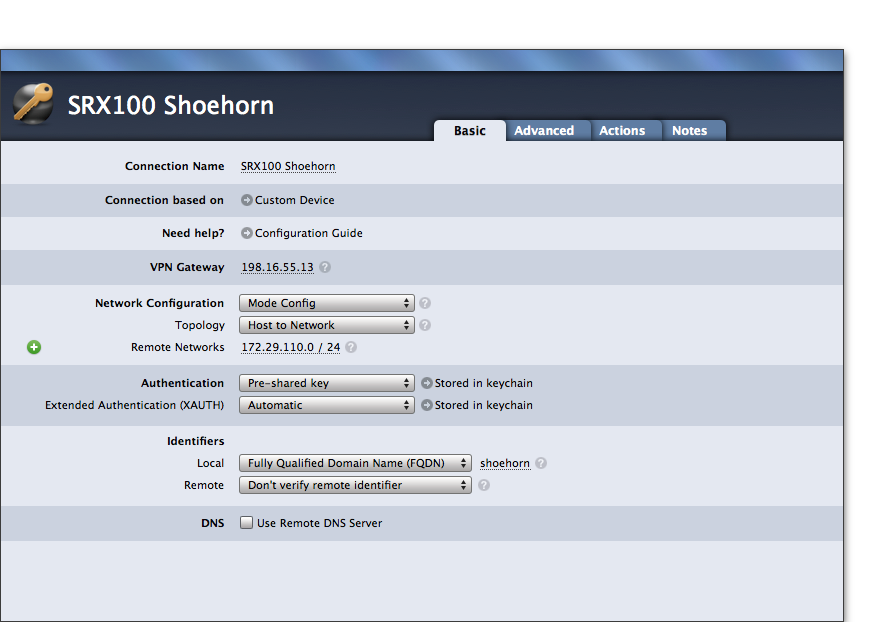Click help icon next to shoehorn identifier
This screenshot has height=622, width=884.
pos(541,463)
